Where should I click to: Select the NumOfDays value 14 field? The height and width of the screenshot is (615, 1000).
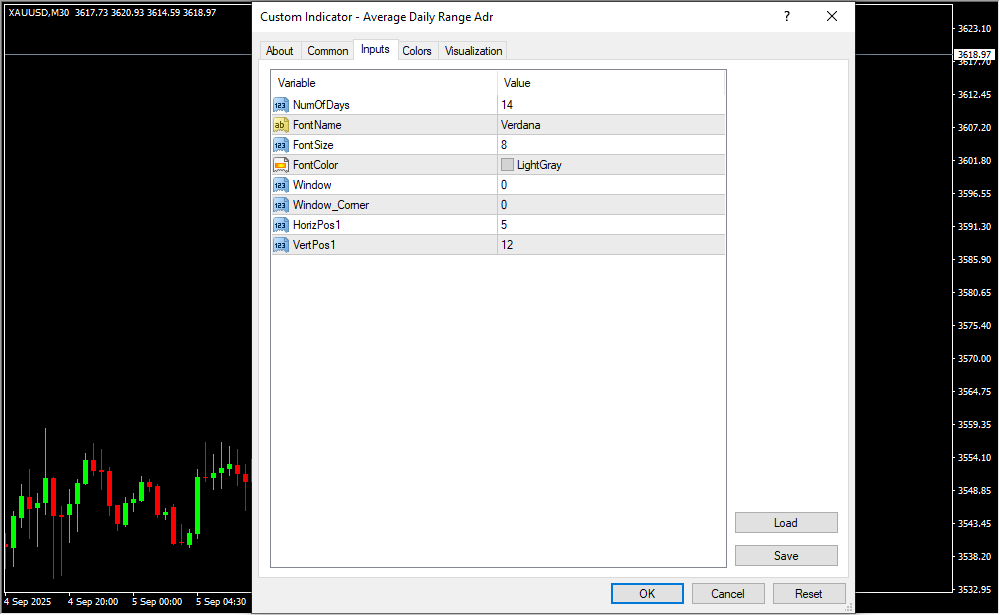point(610,105)
